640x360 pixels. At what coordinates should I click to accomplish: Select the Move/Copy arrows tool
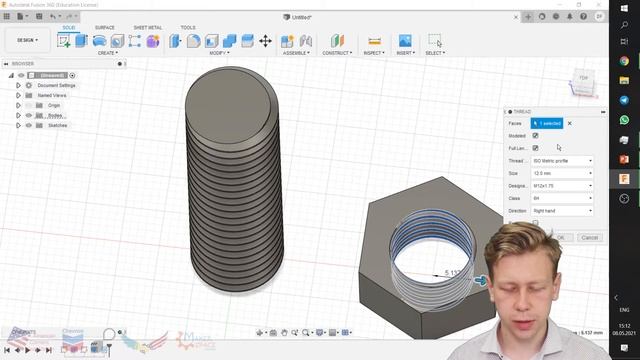(265, 41)
